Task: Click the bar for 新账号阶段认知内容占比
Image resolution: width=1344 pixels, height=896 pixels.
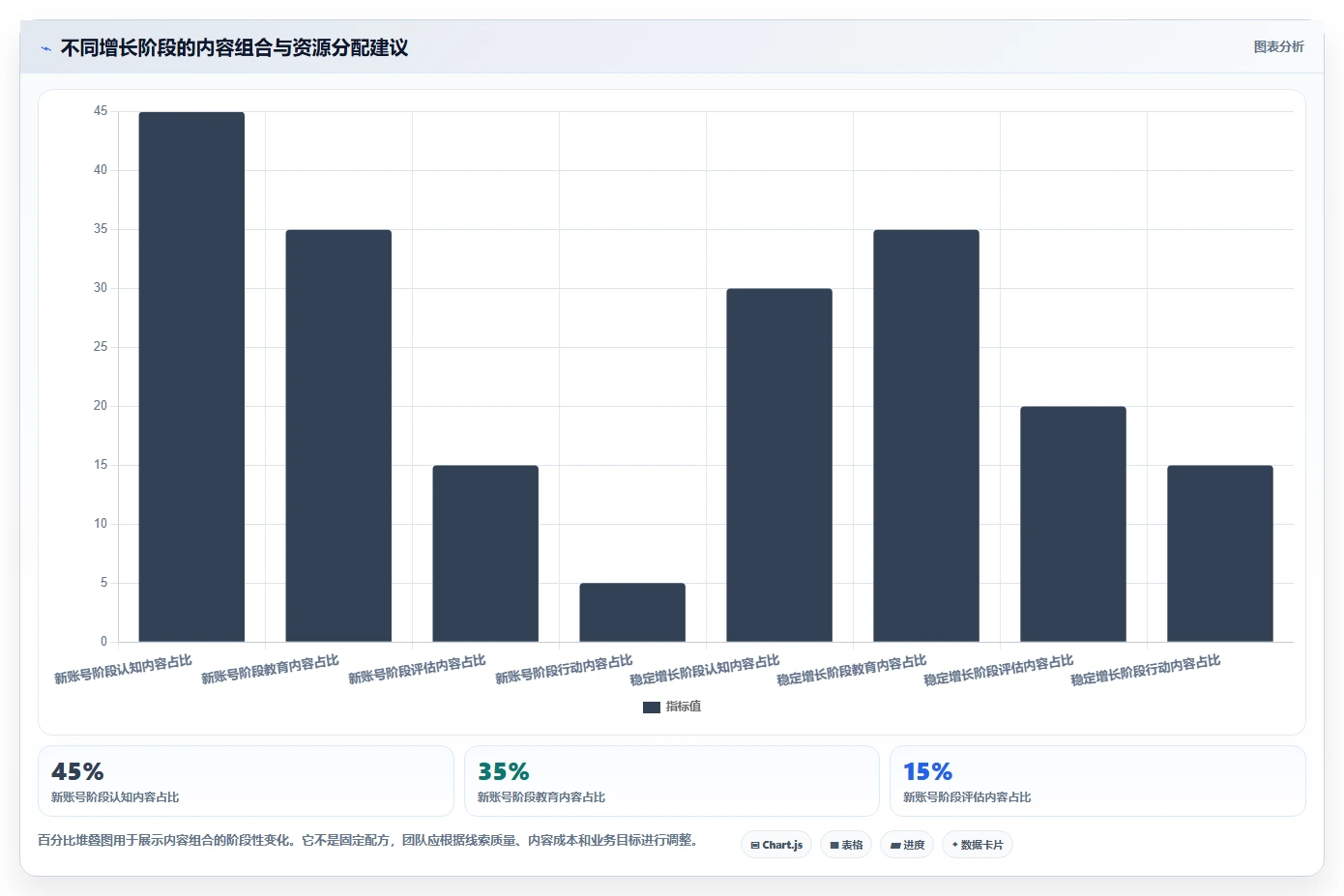Action: pyautogui.click(x=191, y=377)
